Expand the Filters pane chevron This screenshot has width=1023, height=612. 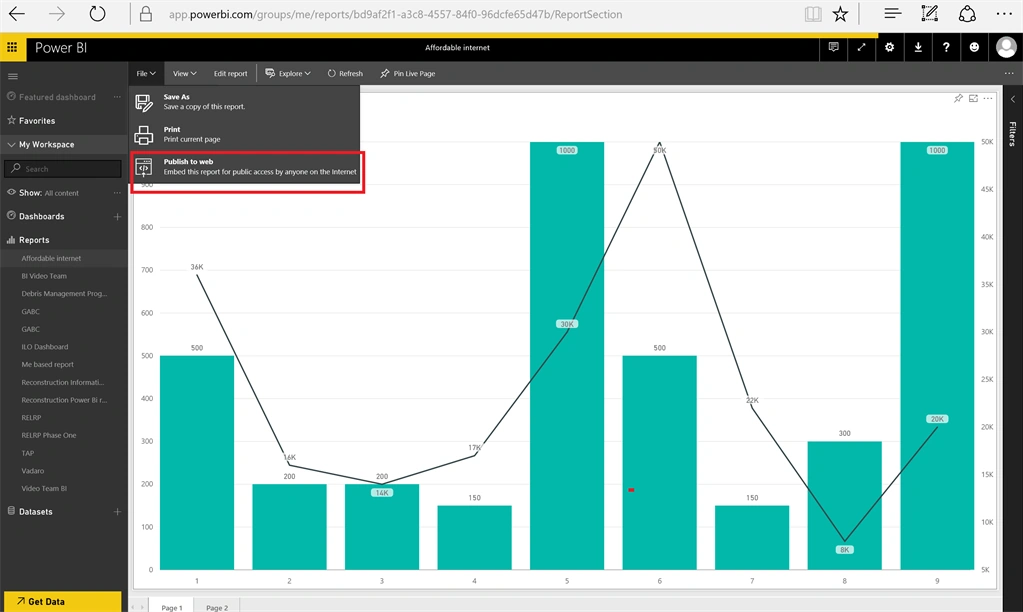[x=1013, y=99]
